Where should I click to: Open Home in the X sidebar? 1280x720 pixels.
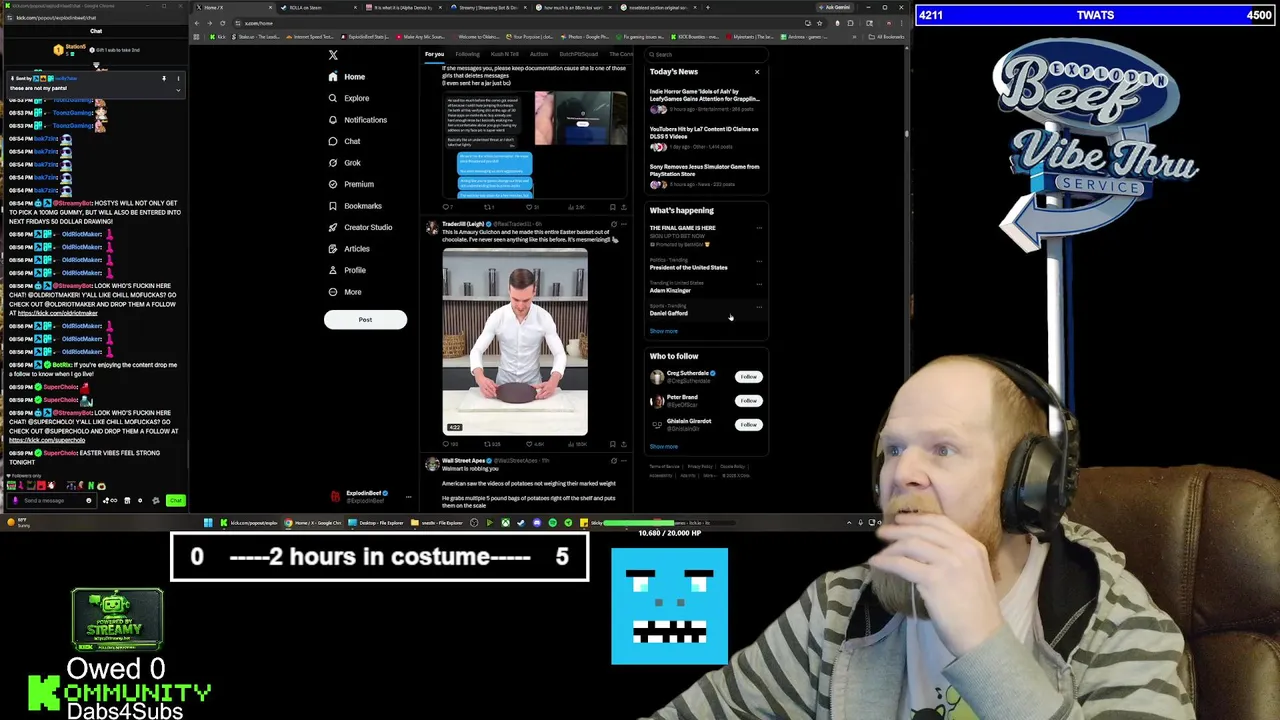tap(347, 77)
